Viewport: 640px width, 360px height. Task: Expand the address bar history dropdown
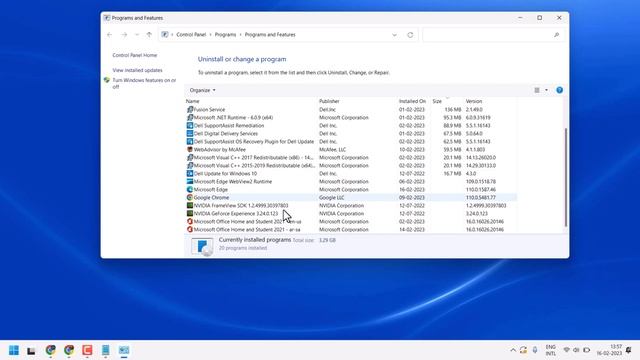394,35
